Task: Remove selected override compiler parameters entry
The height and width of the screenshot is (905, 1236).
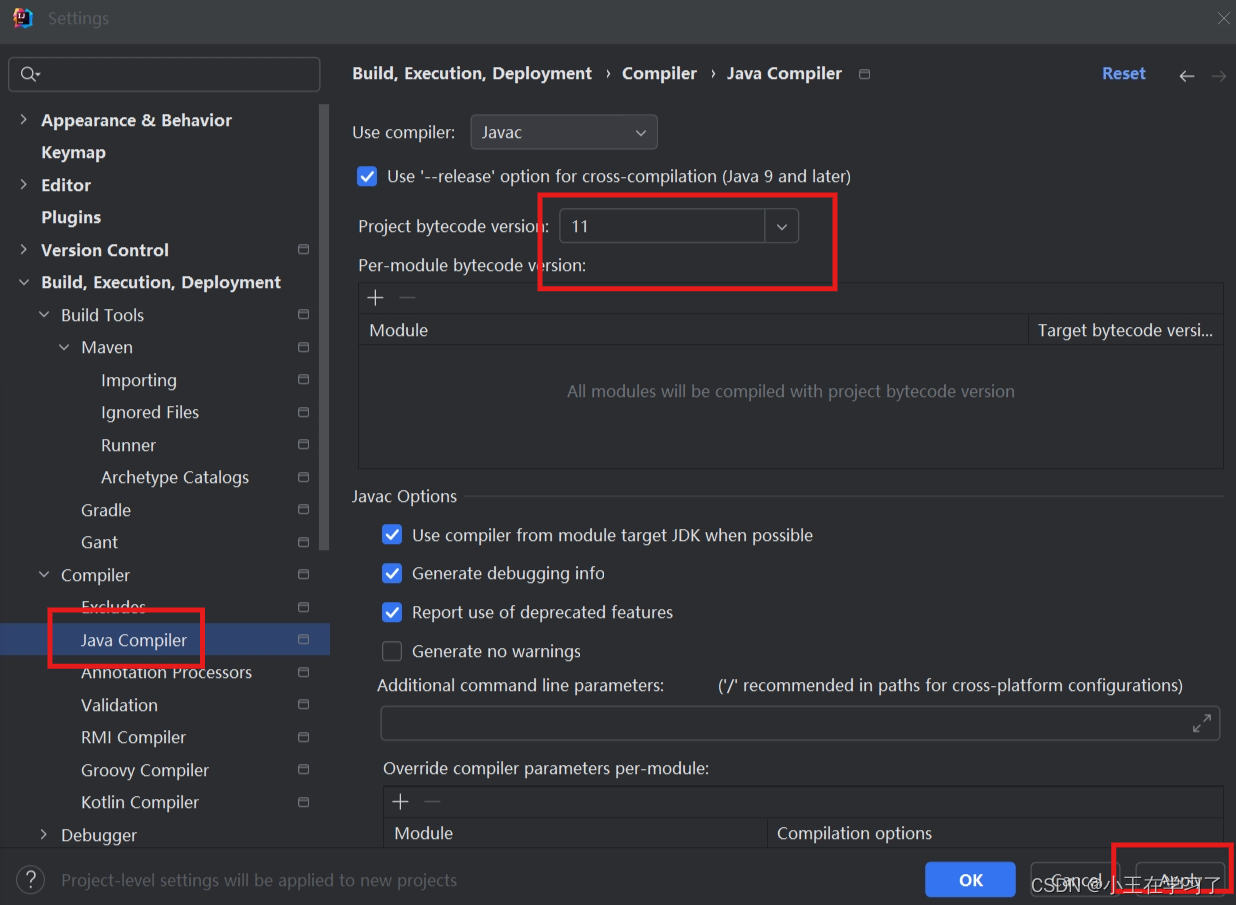Action: pos(432,802)
